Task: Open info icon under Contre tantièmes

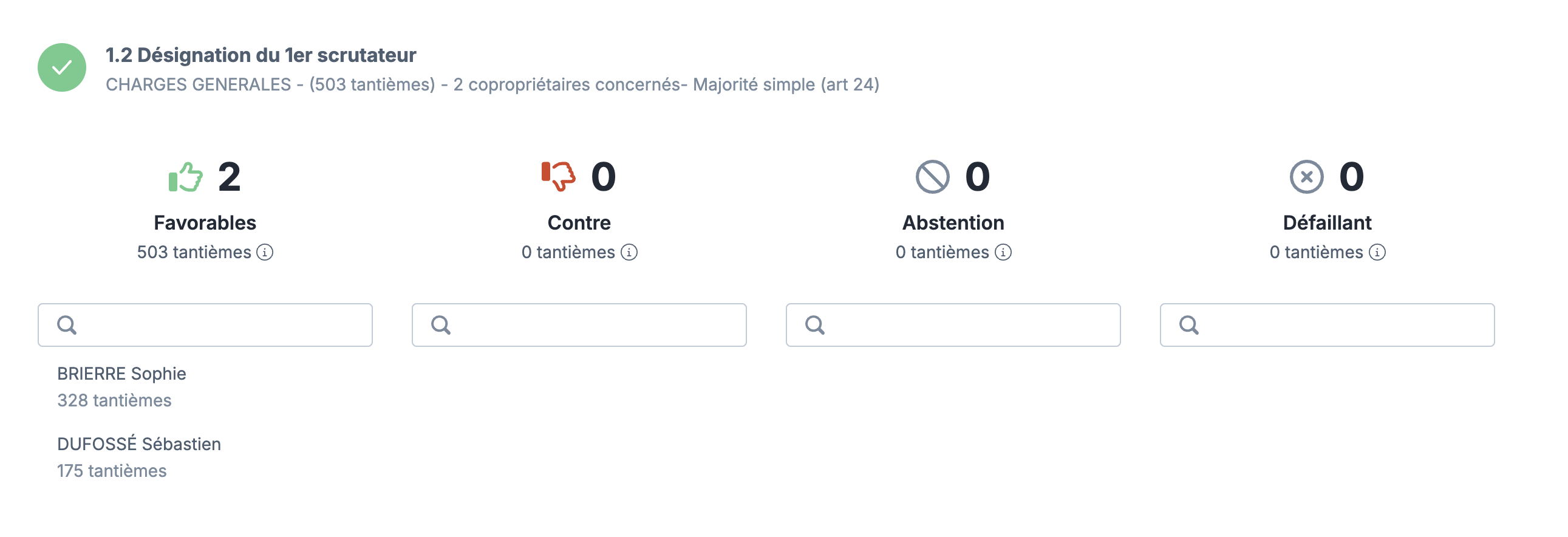Action: (x=629, y=252)
